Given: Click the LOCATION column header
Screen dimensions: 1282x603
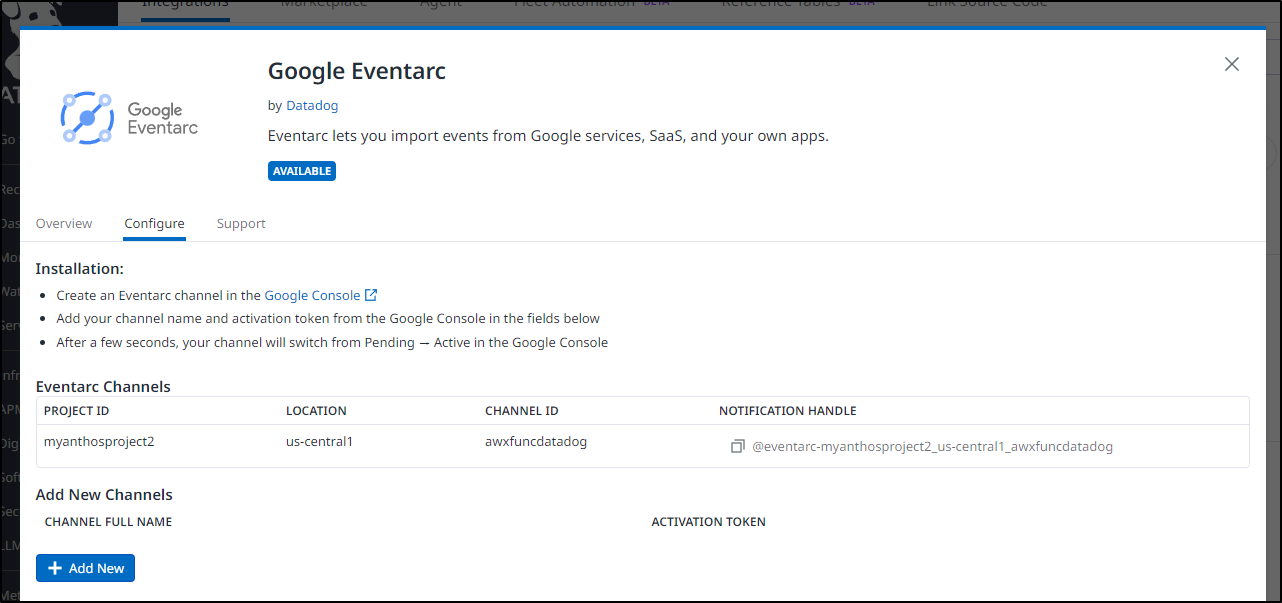Looking at the screenshot, I should (316, 411).
